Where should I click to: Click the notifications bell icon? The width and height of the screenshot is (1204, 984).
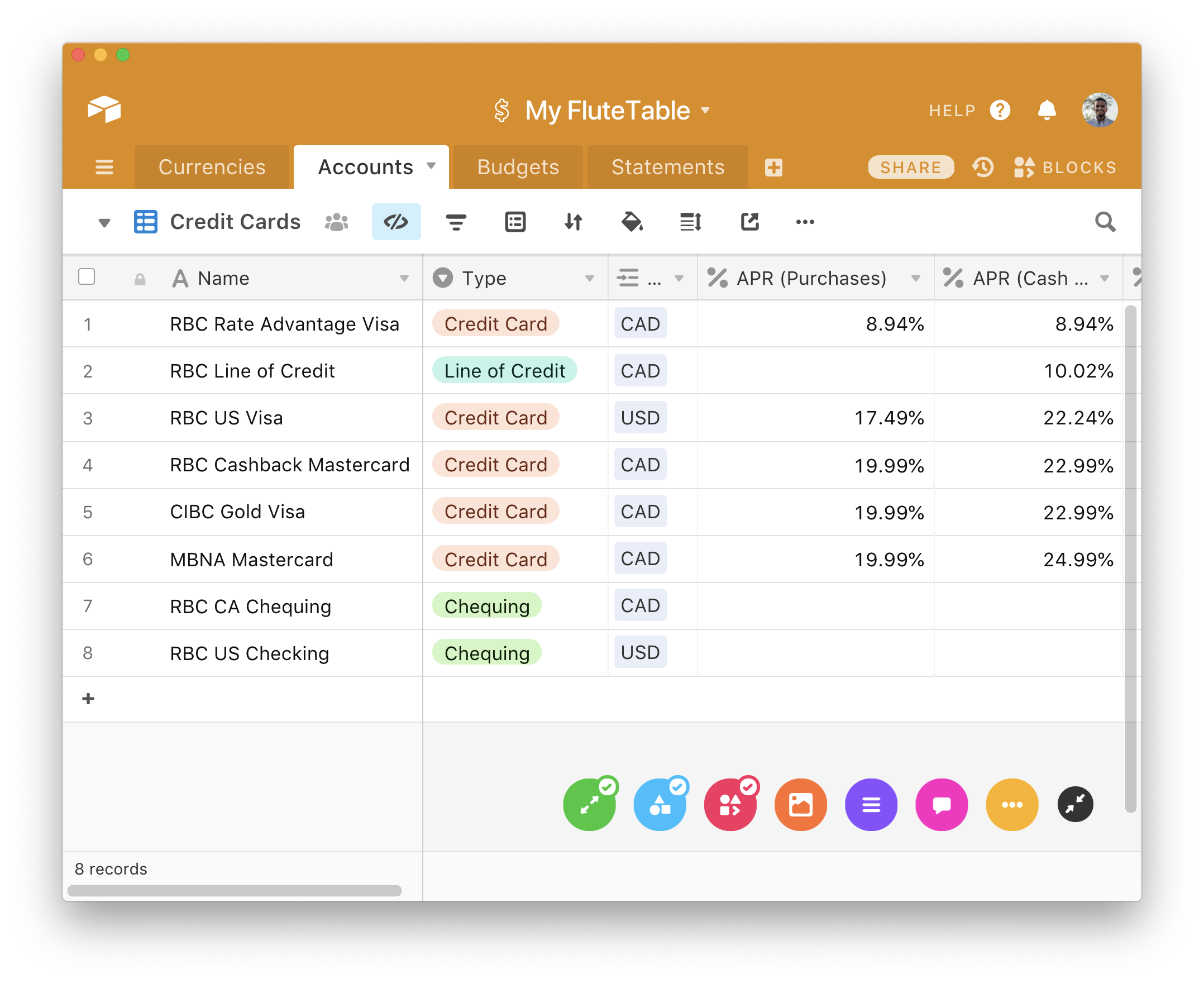click(1047, 110)
